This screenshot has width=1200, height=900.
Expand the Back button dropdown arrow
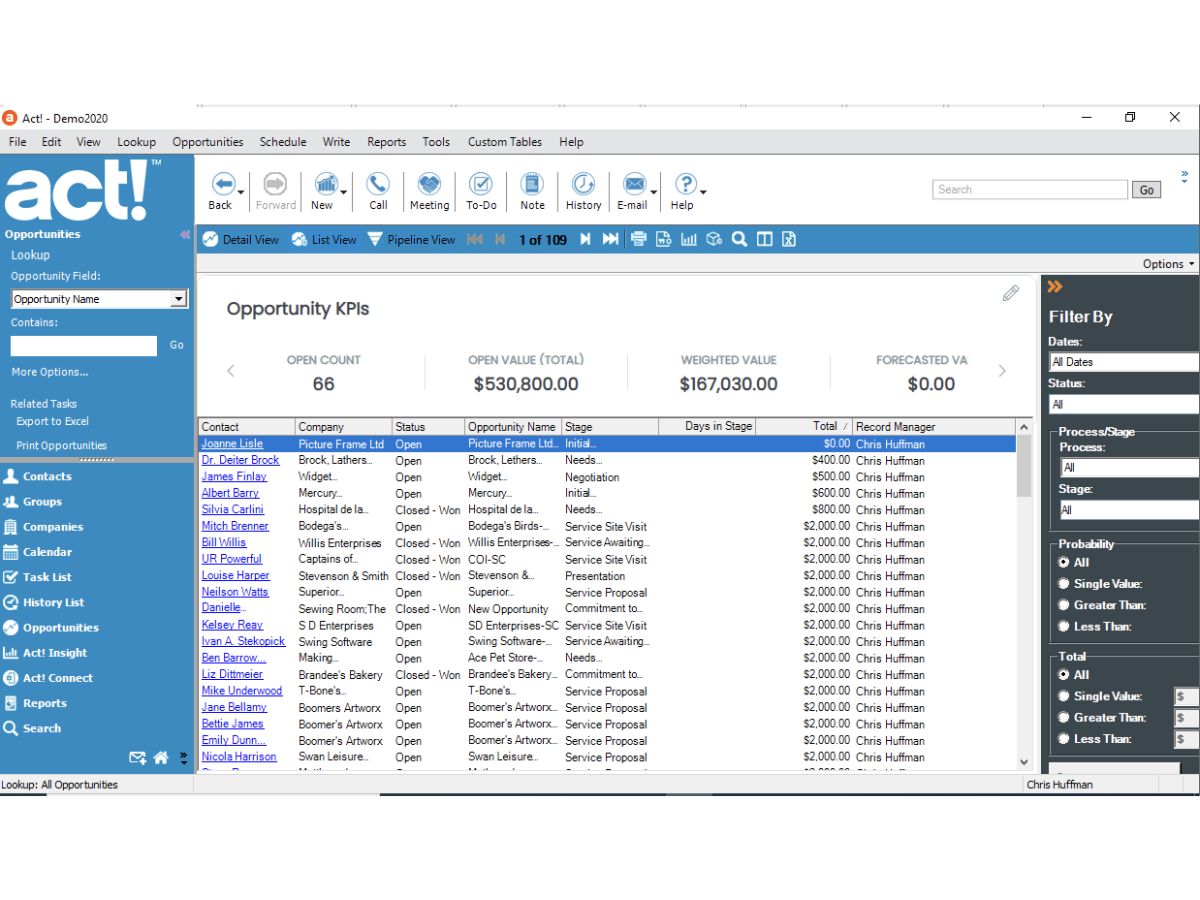coord(241,192)
